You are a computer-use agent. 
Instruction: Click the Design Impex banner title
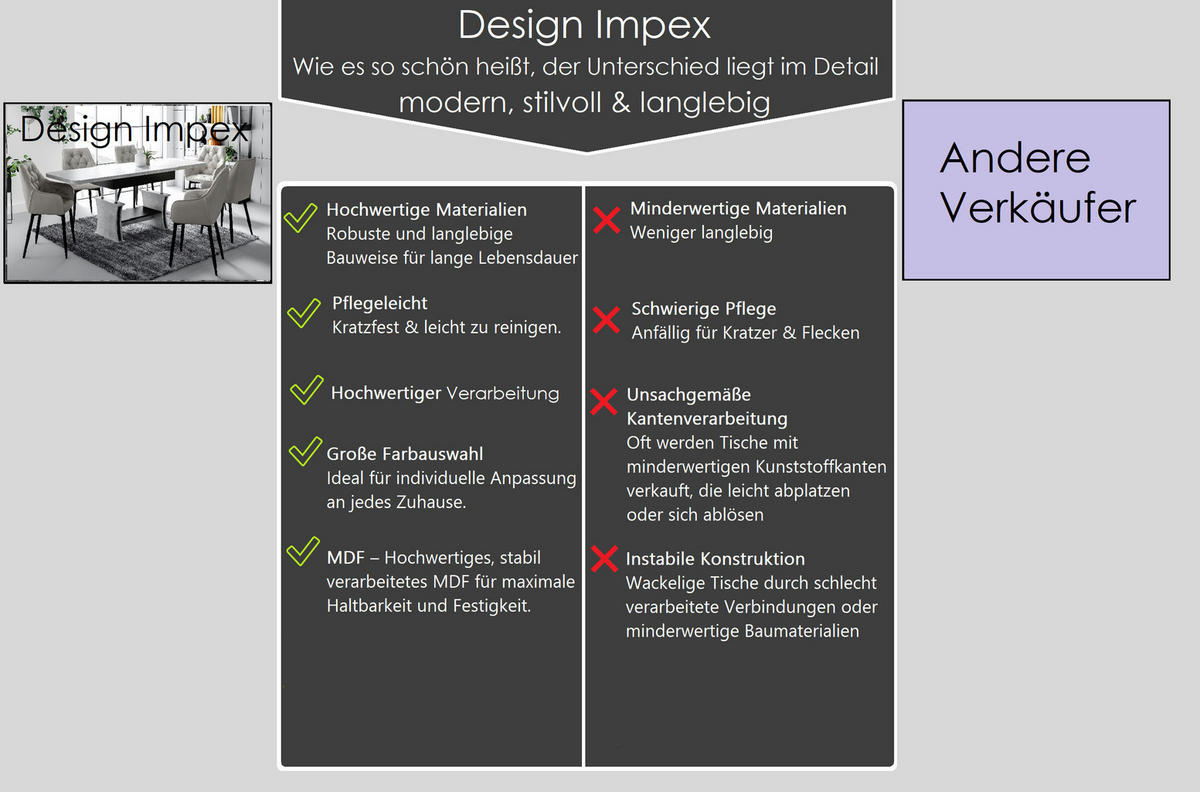[585, 25]
